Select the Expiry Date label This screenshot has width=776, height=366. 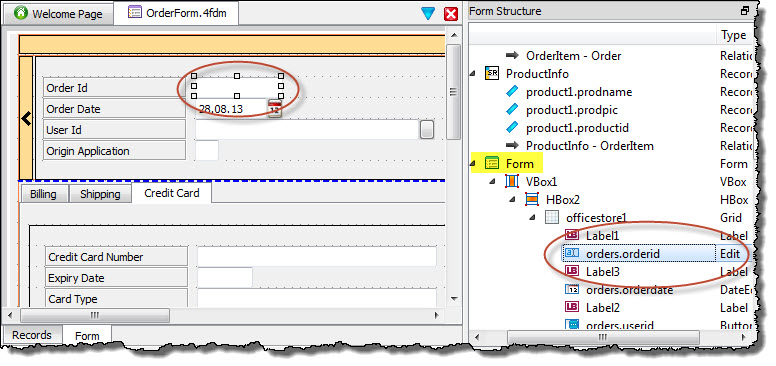(x=116, y=277)
